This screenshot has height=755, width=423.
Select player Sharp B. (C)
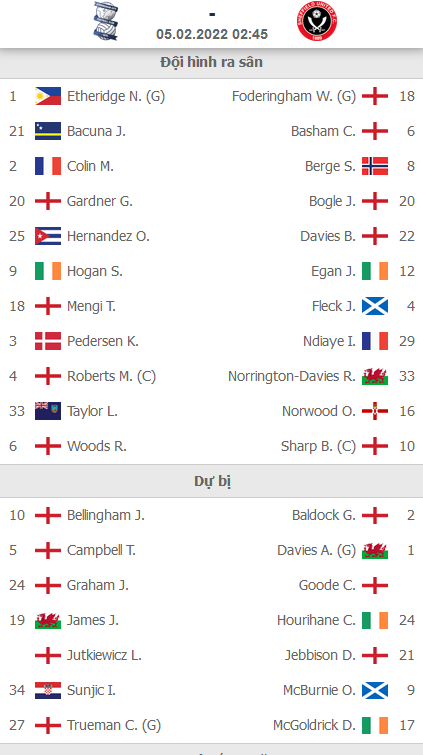coord(318,446)
